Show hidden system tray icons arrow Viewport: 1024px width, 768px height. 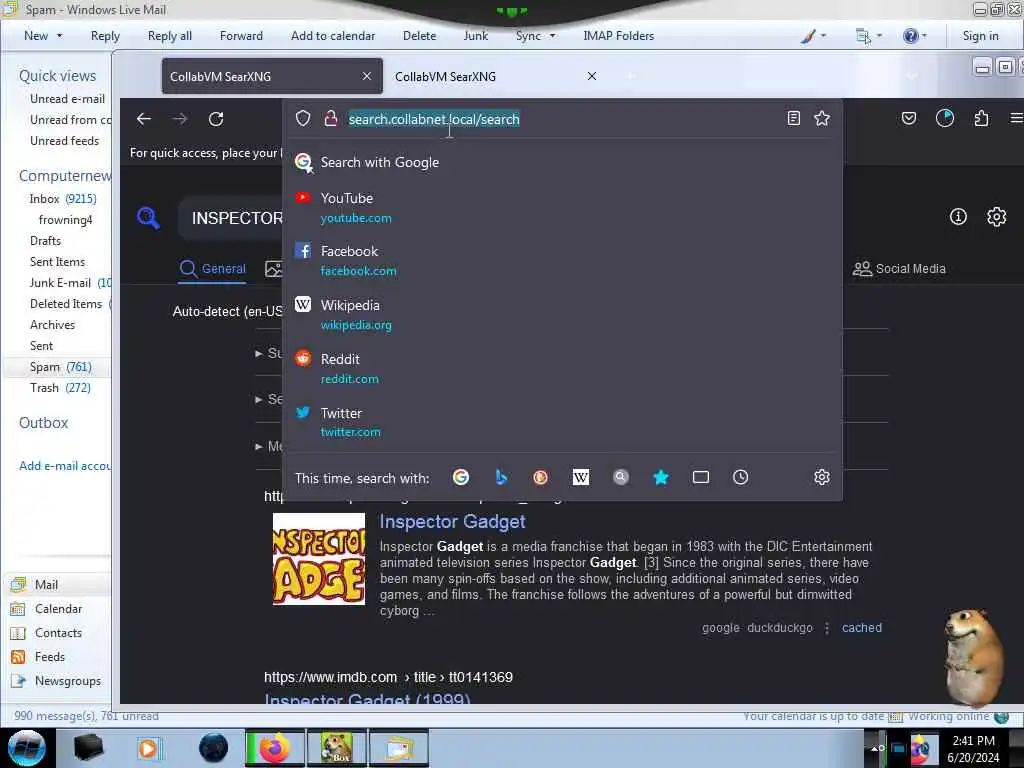tap(876, 748)
